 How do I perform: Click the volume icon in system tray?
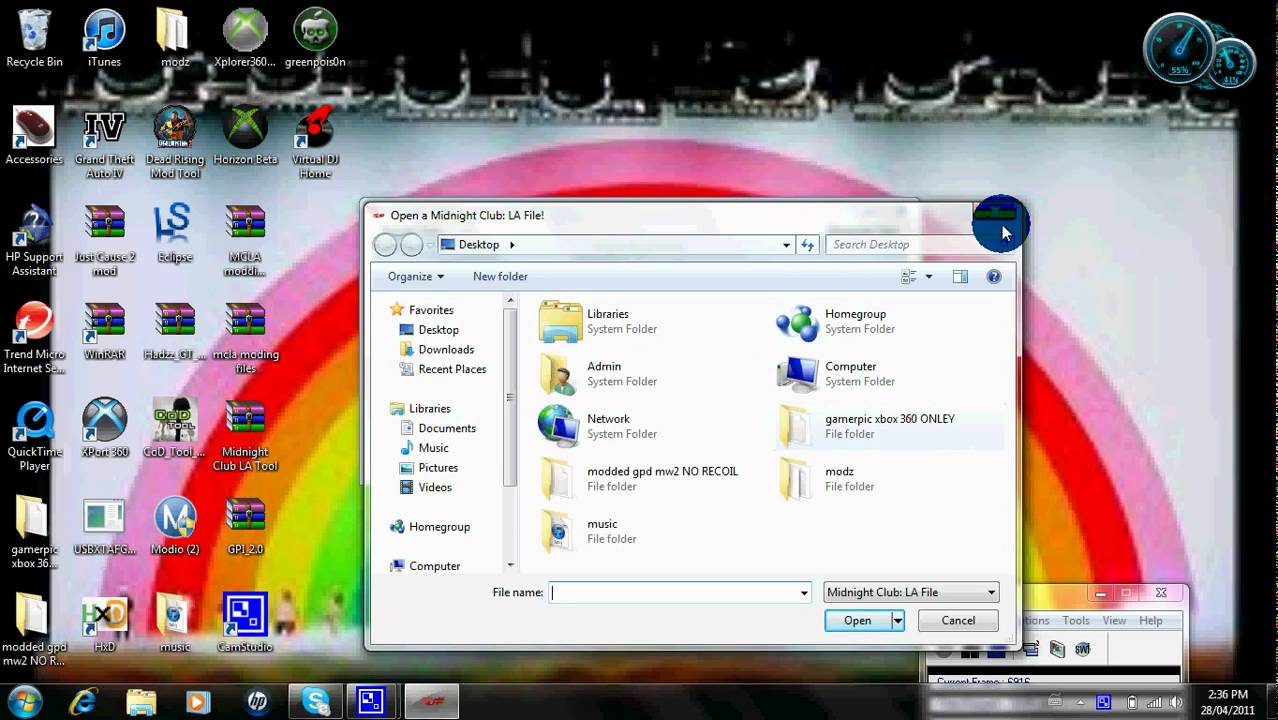point(1176,703)
